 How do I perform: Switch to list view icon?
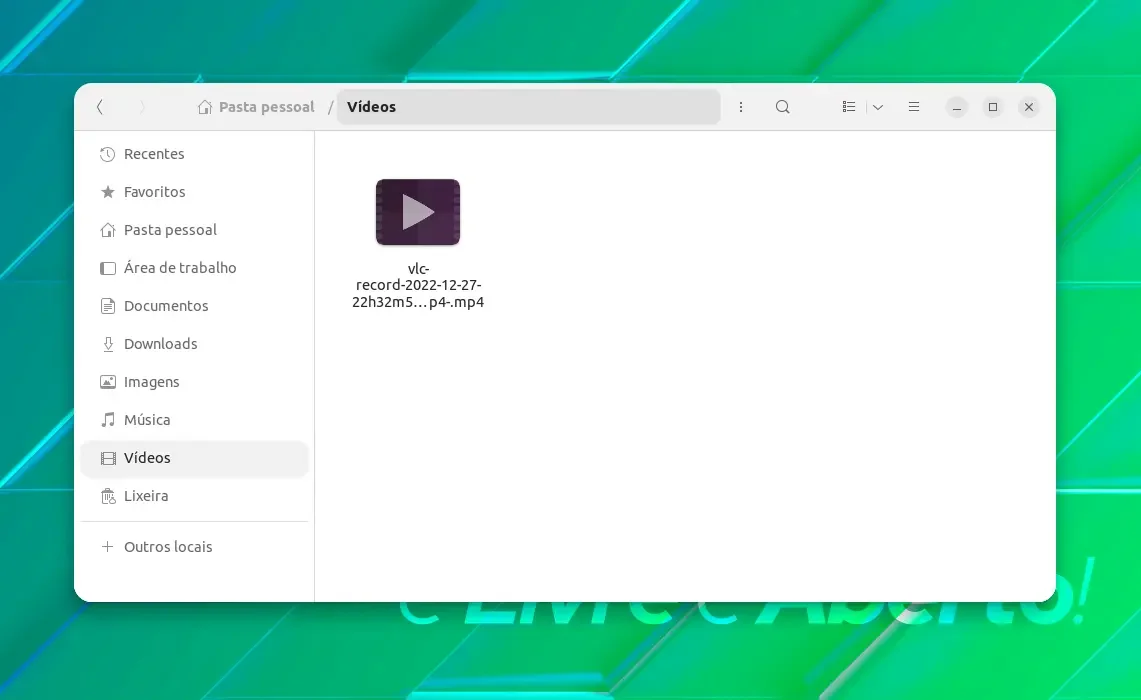click(848, 107)
